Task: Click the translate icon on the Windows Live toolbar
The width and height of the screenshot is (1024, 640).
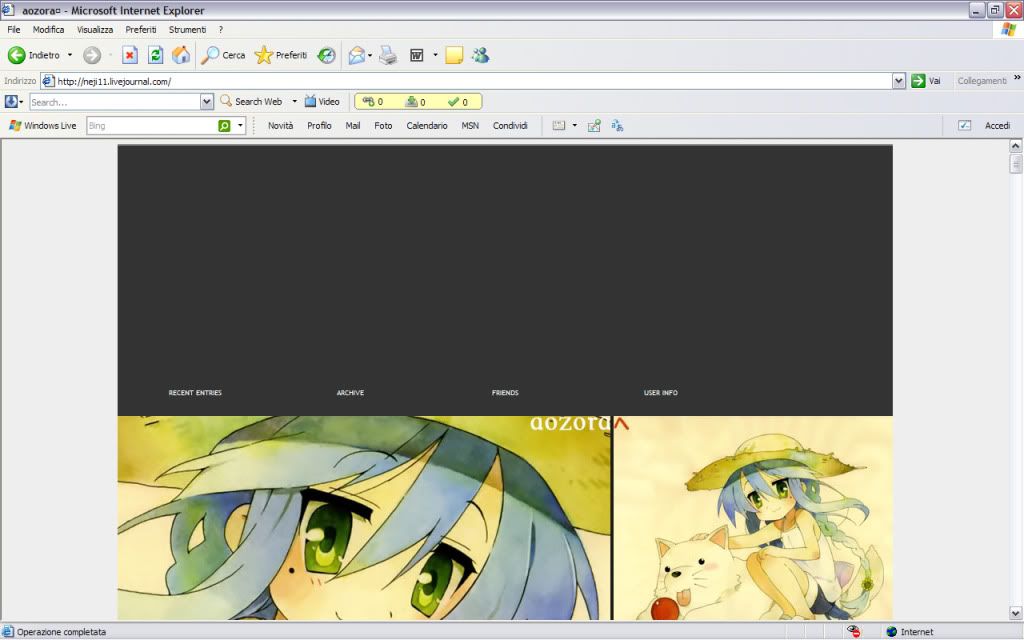Action: tap(617, 125)
